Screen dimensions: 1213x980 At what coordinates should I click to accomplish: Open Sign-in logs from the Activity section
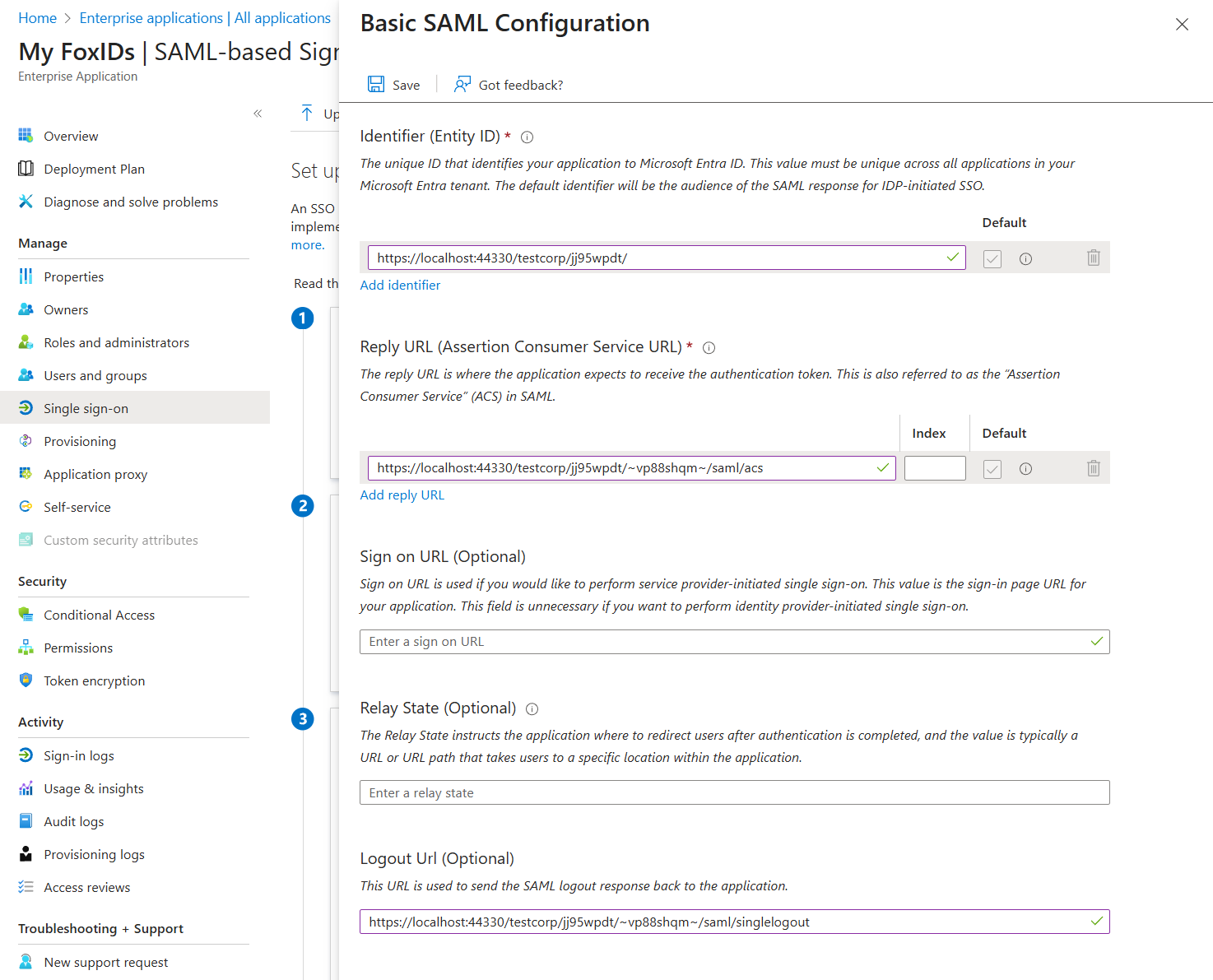point(26,755)
